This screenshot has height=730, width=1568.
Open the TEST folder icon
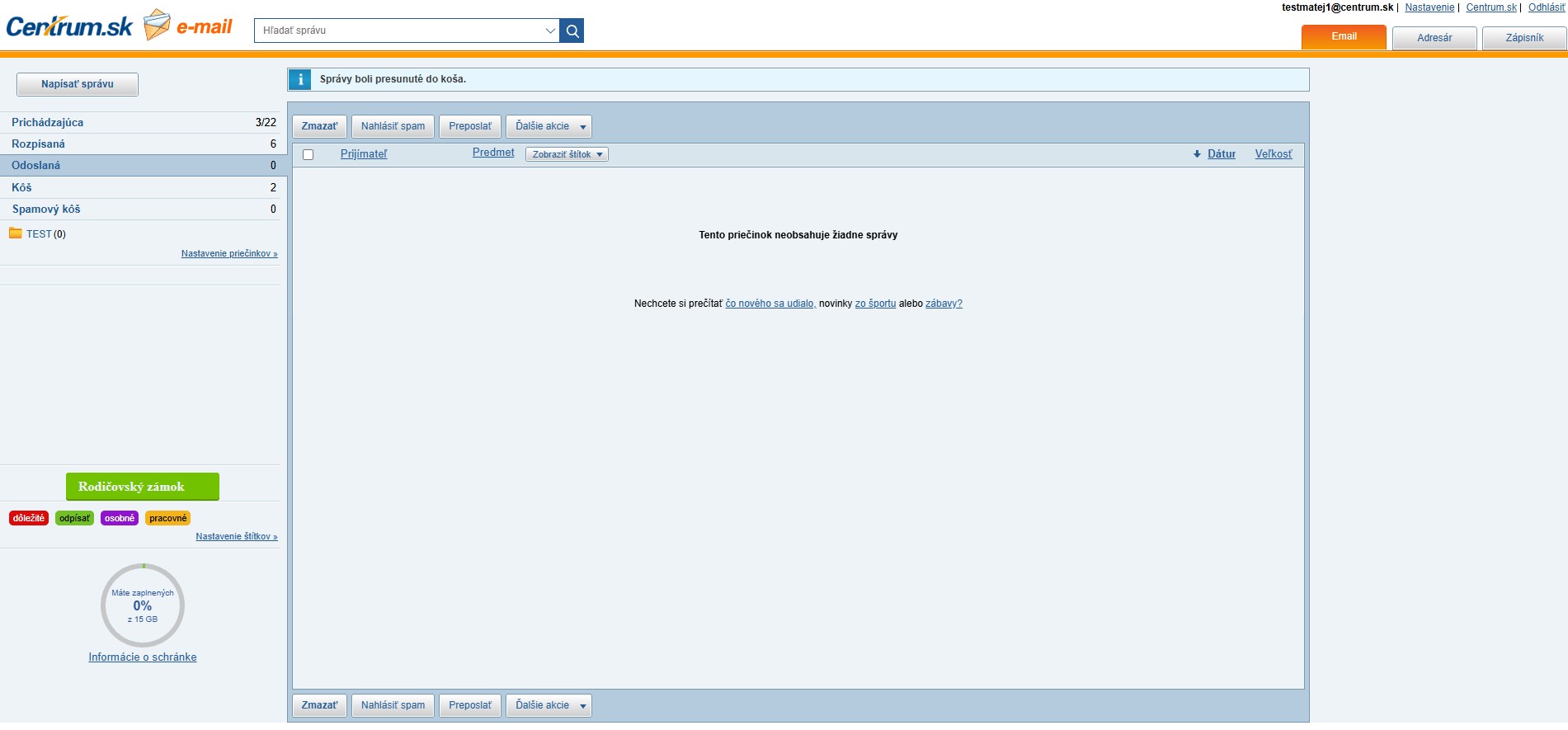16,233
